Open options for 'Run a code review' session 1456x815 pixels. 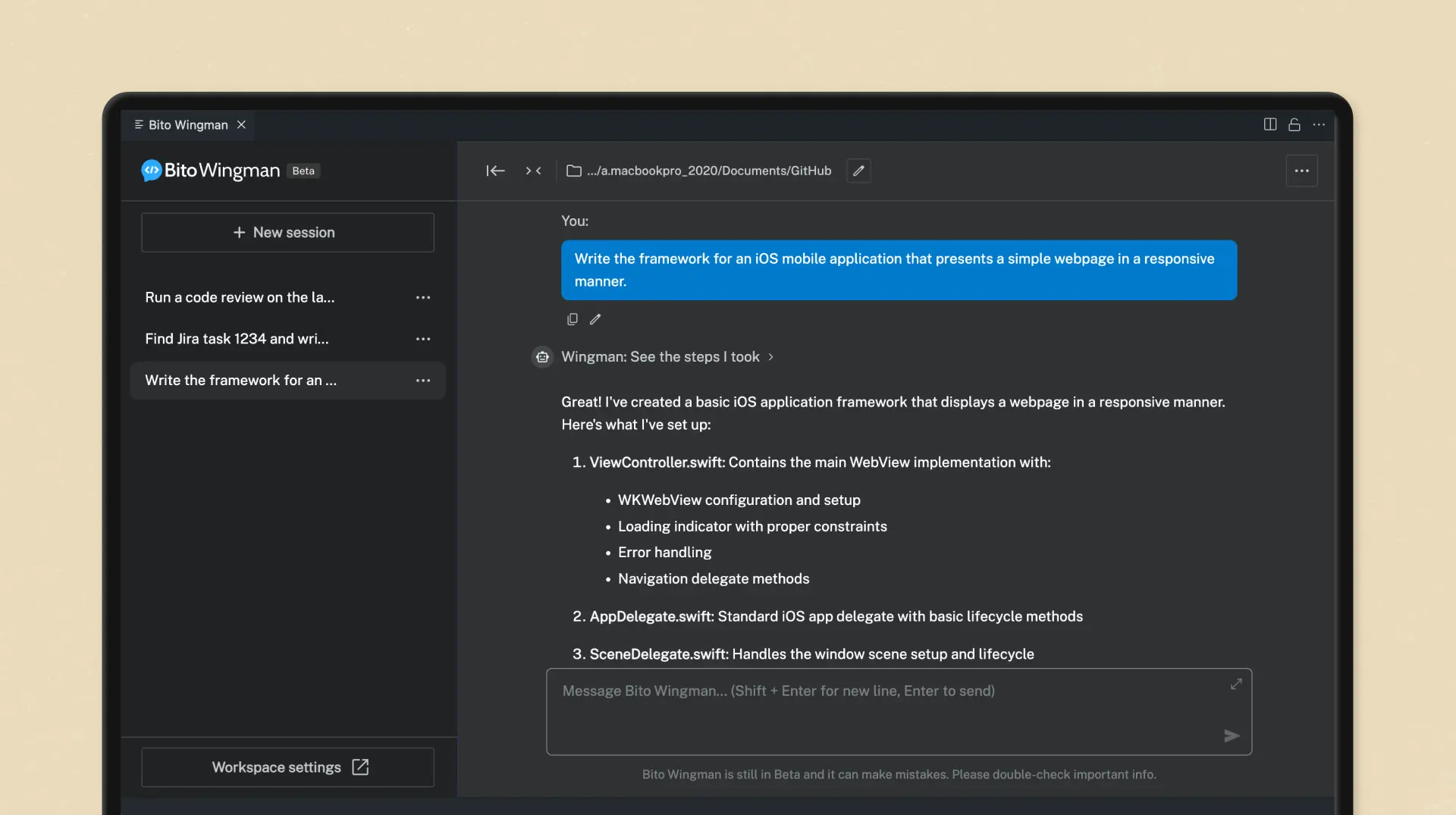pyautogui.click(x=423, y=297)
